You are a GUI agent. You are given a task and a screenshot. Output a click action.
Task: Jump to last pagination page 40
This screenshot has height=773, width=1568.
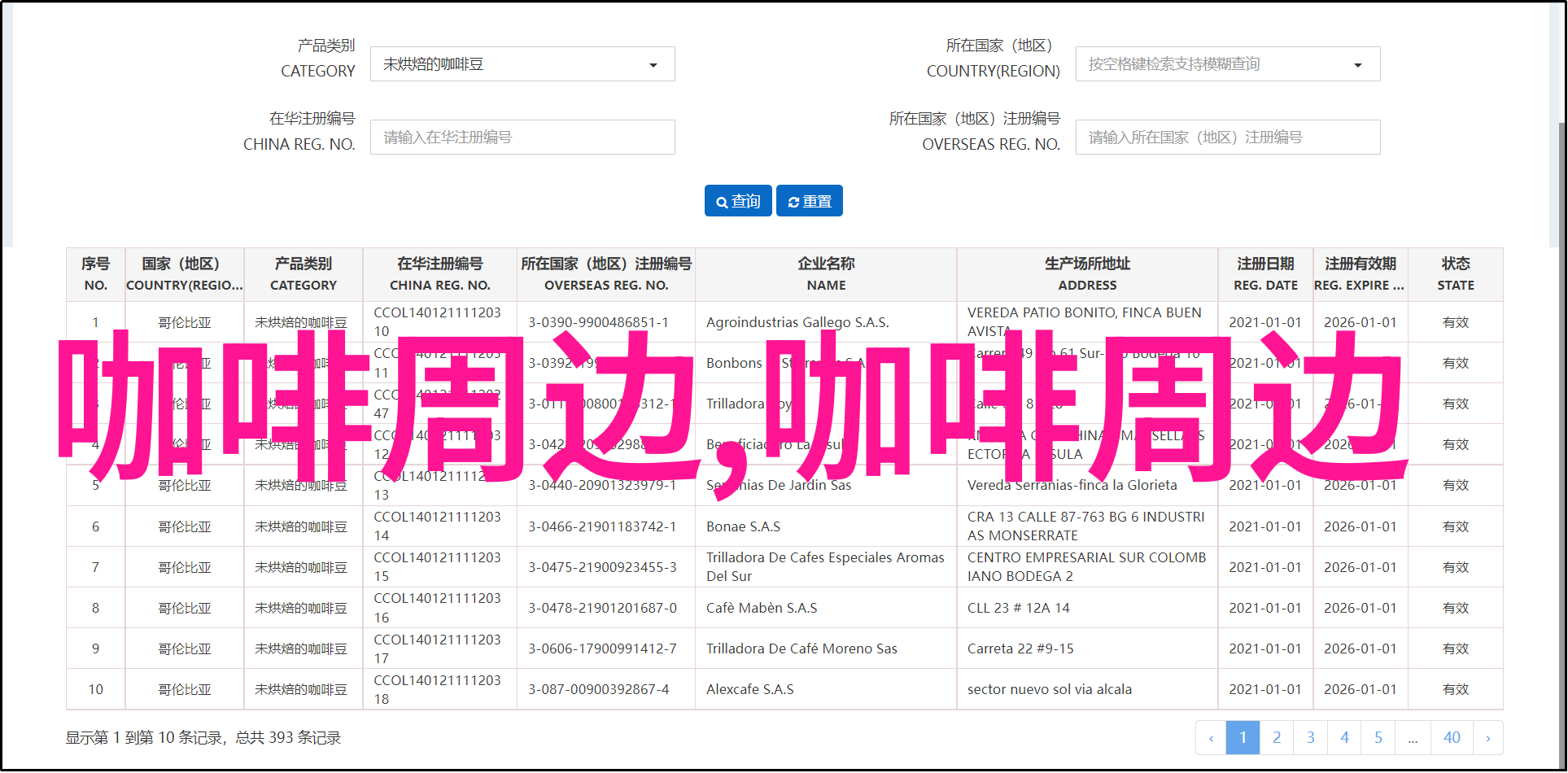pyautogui.click(x=1452, y=738)
